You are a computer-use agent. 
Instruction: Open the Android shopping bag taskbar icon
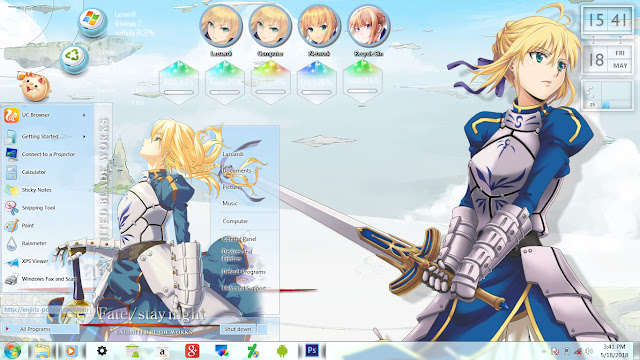pos(132,351)
